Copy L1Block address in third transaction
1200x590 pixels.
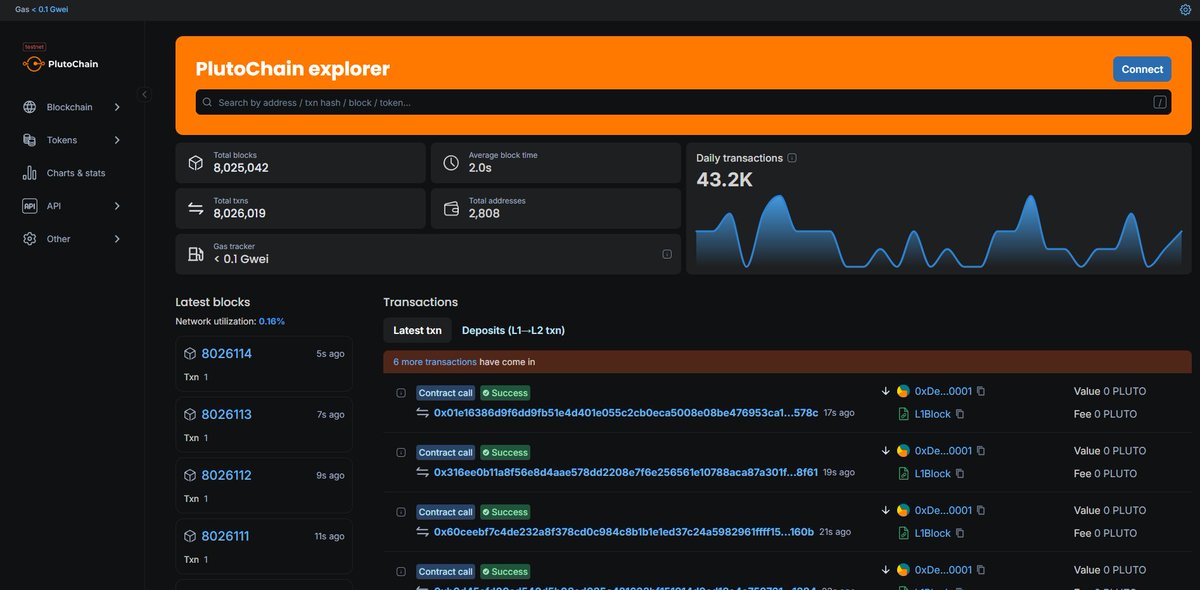960,533
